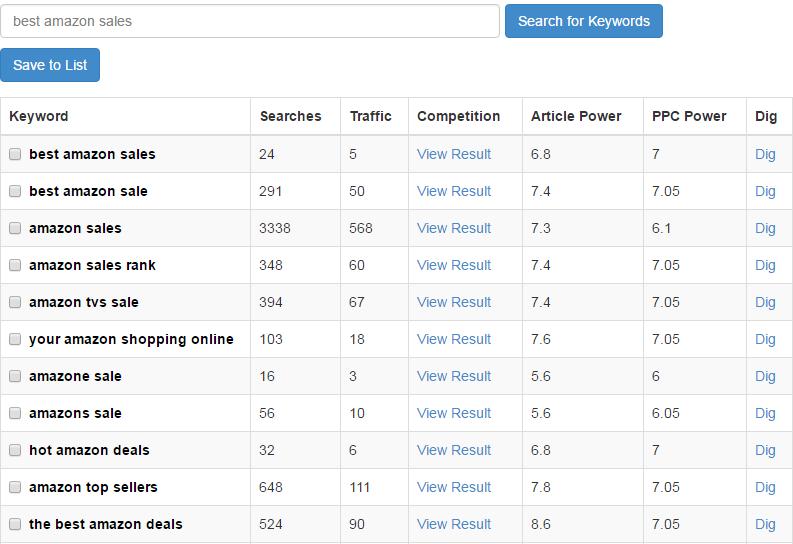Check the box for 'best amazon sales'

tap(15, 154)
